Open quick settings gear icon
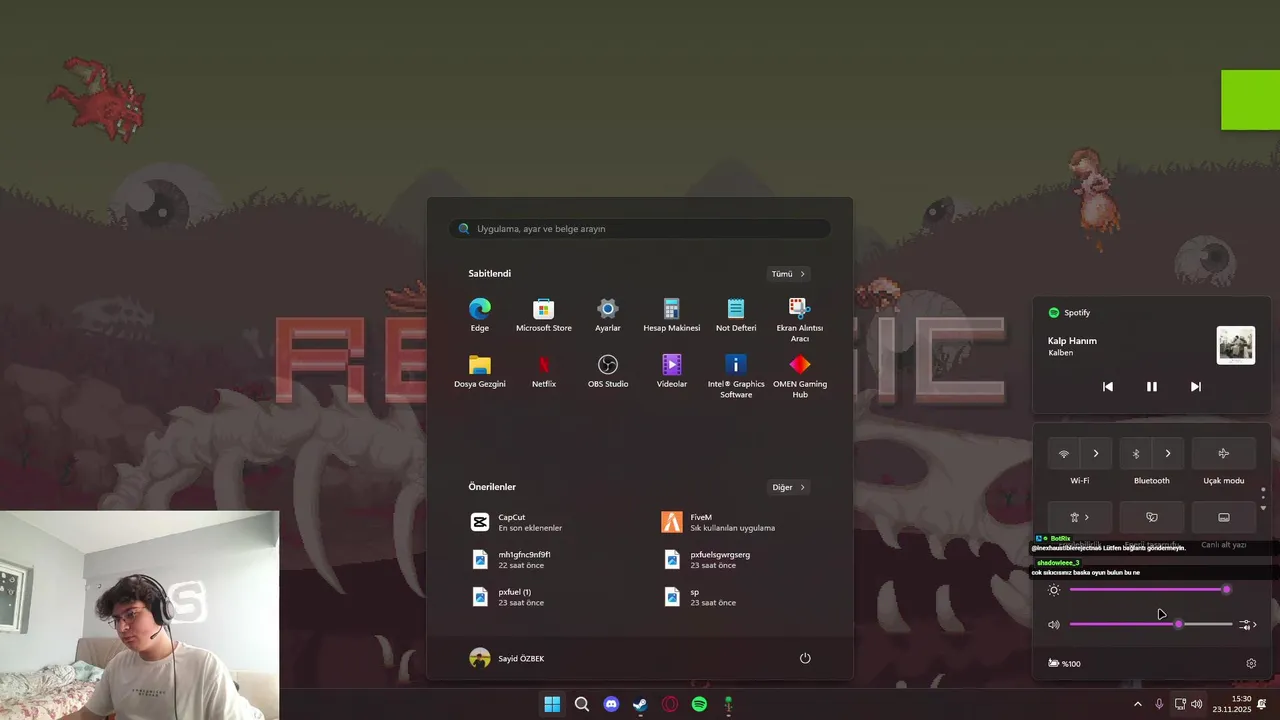Image resolution: width=1280 pixels, height=720 pixels. coord(1251,664)
